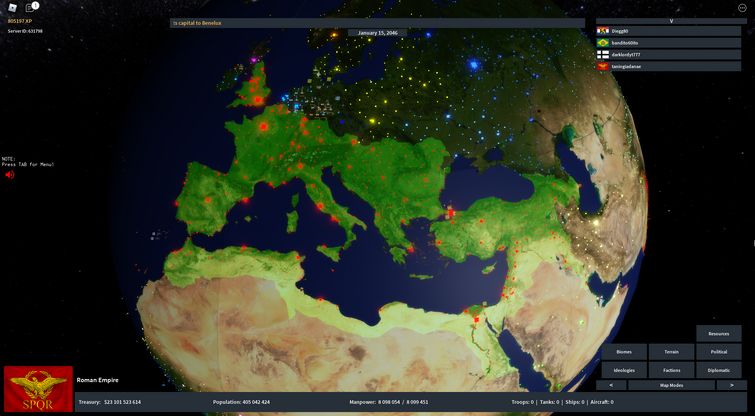Open the Roblox menu logo icon
The height and width of the screenshot is (416, 755).
coord(13,7)
